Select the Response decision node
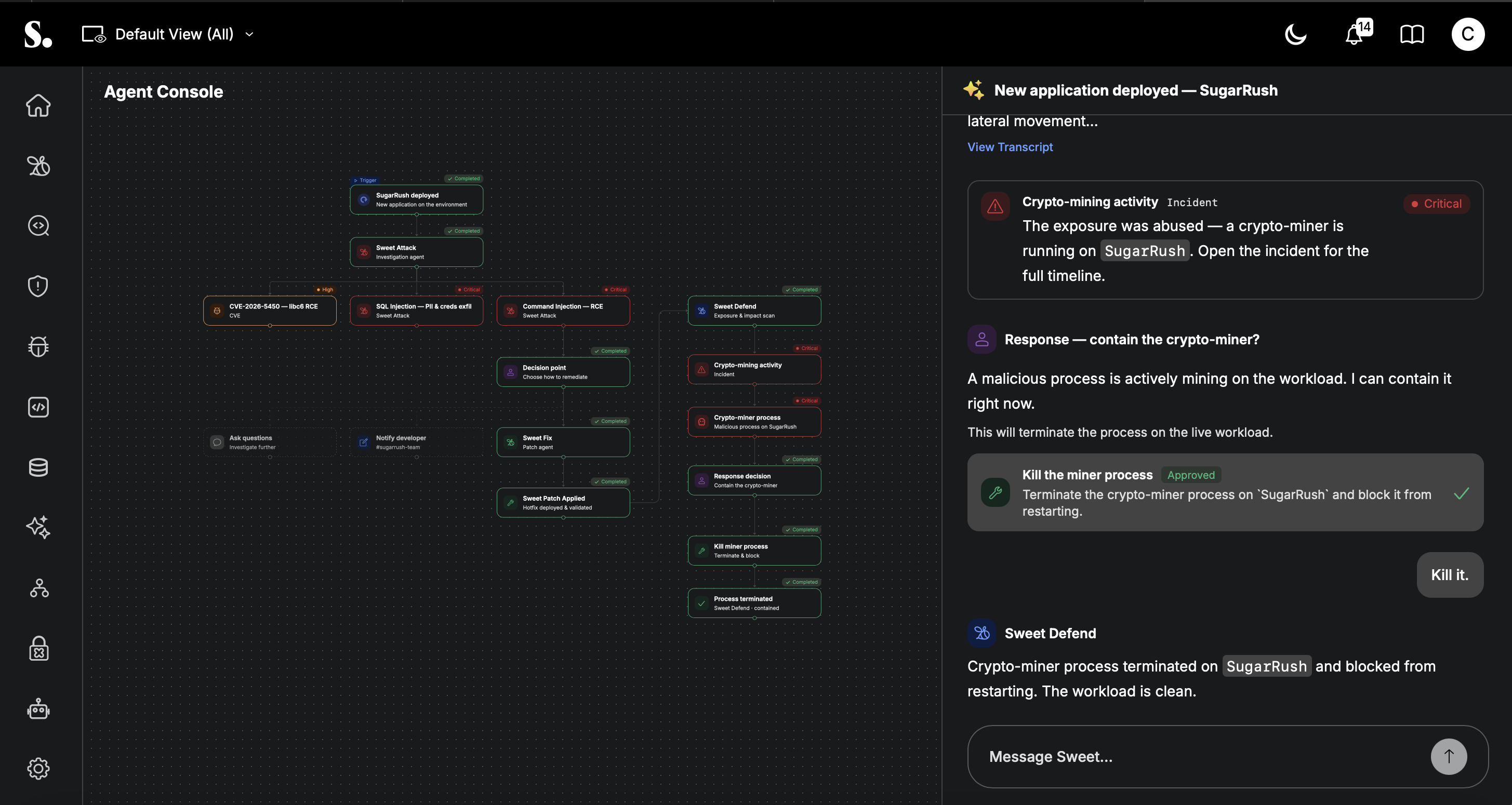Image resolution: width=1512 pixels, height=805 pixels. 754,480
